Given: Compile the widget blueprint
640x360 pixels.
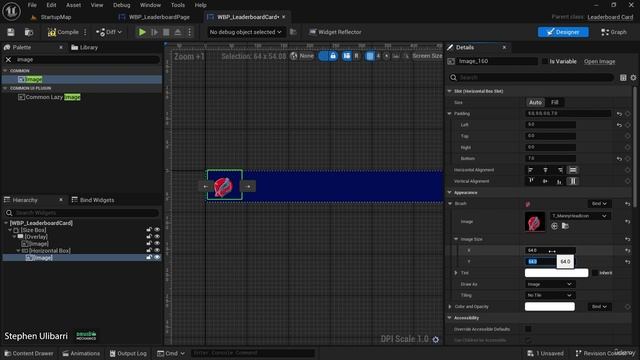Looking at the screenshot, I should tap(63, 32).
